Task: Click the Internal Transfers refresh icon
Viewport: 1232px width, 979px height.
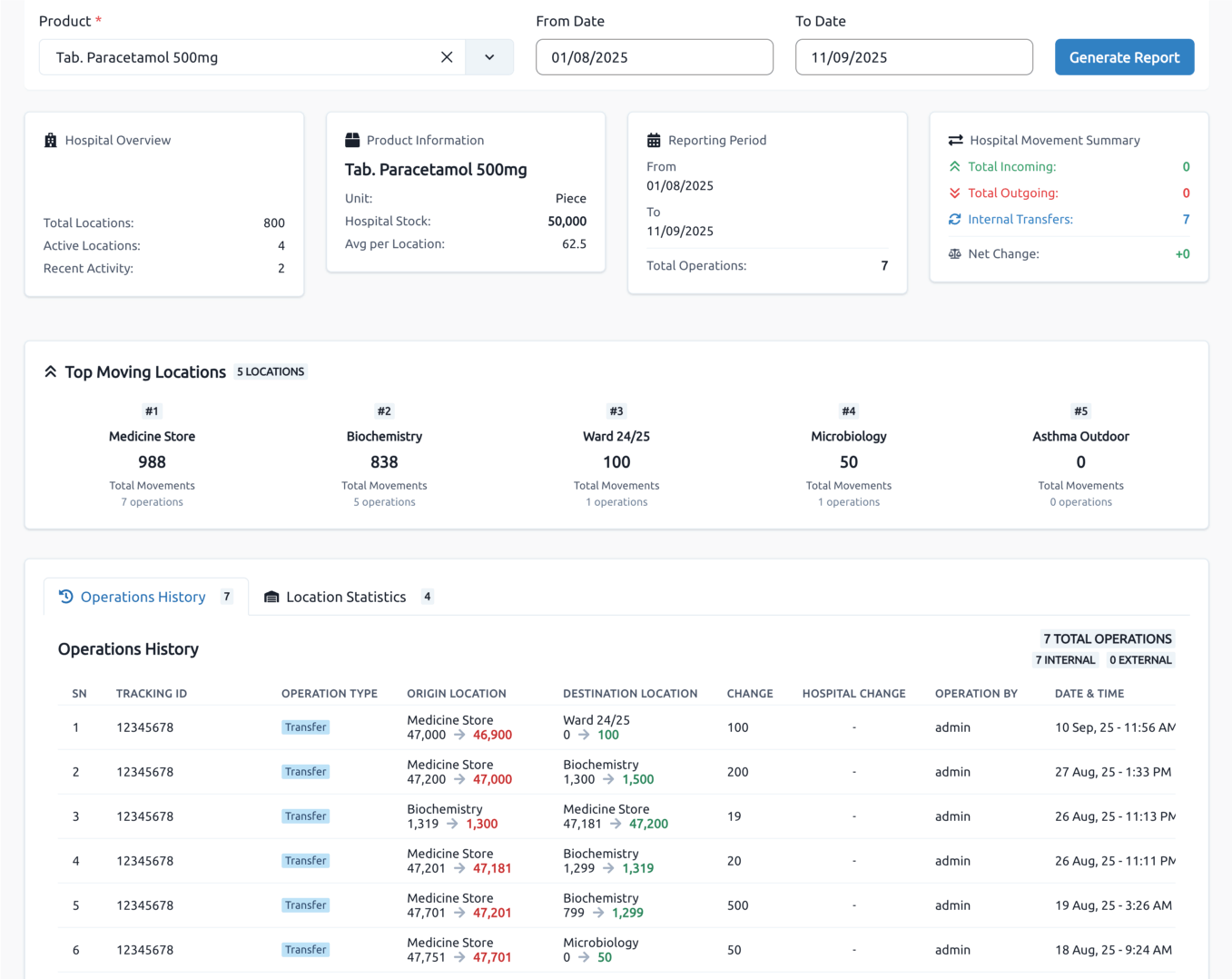Action: [955, 219]
